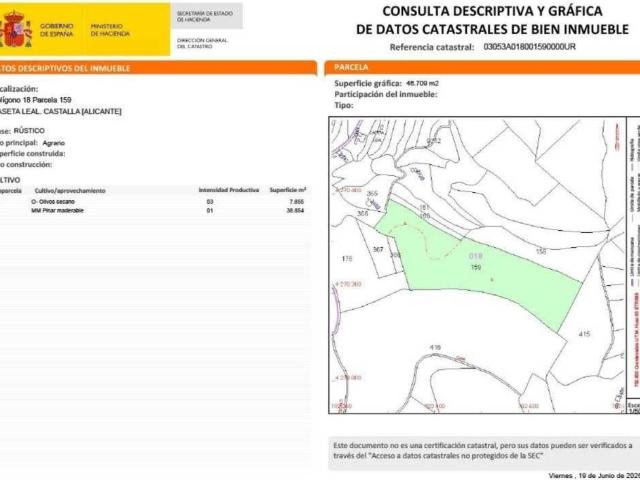This screenshot has width=640, height=480.
Task: Click 'Intensidad Productiva' column header
Action: click(x=229, y=190)
